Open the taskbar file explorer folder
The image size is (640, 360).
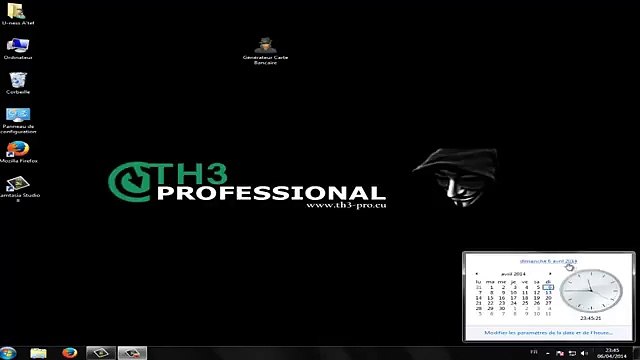coord(38,353)
